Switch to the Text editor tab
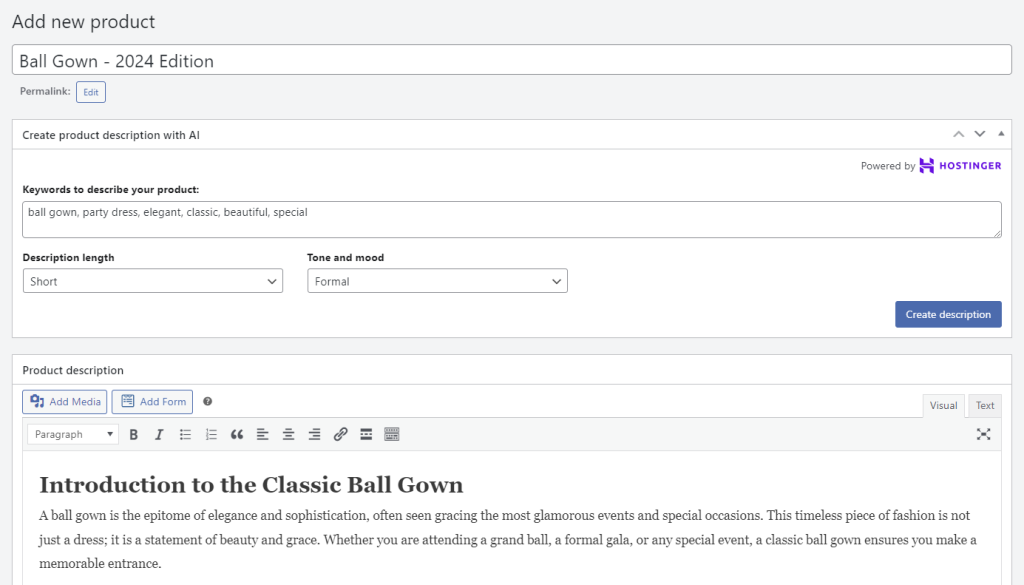Viewport: 1024px width, 585px height. [x=984, y=405]
